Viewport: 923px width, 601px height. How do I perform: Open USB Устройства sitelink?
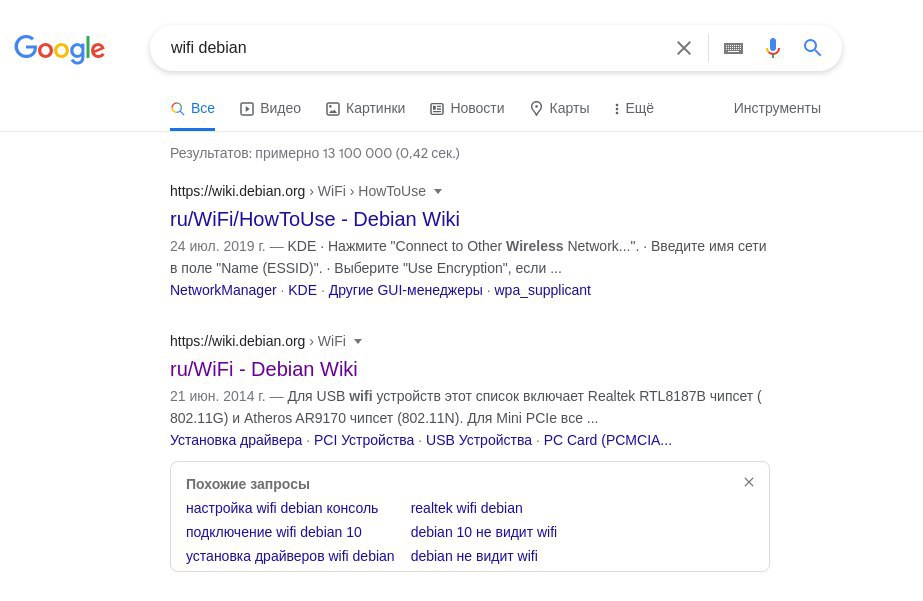(479, 440)
